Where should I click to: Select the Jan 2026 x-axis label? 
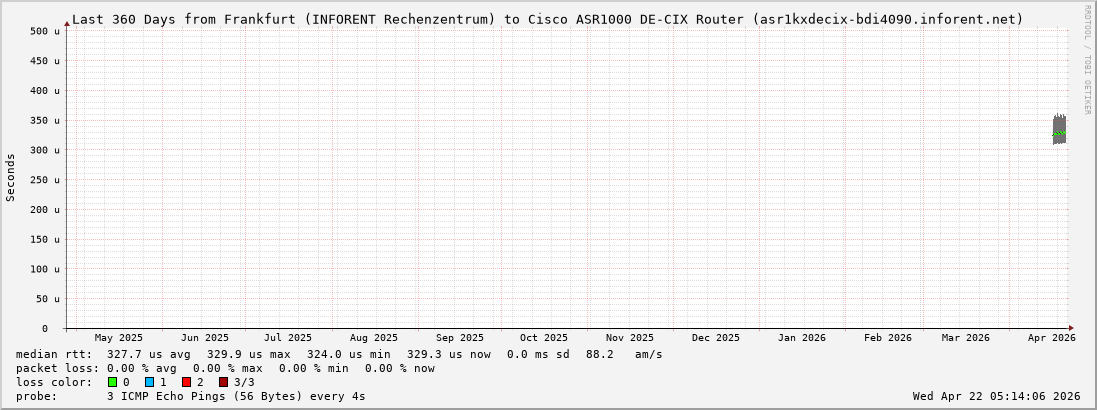tap(801, 338)
